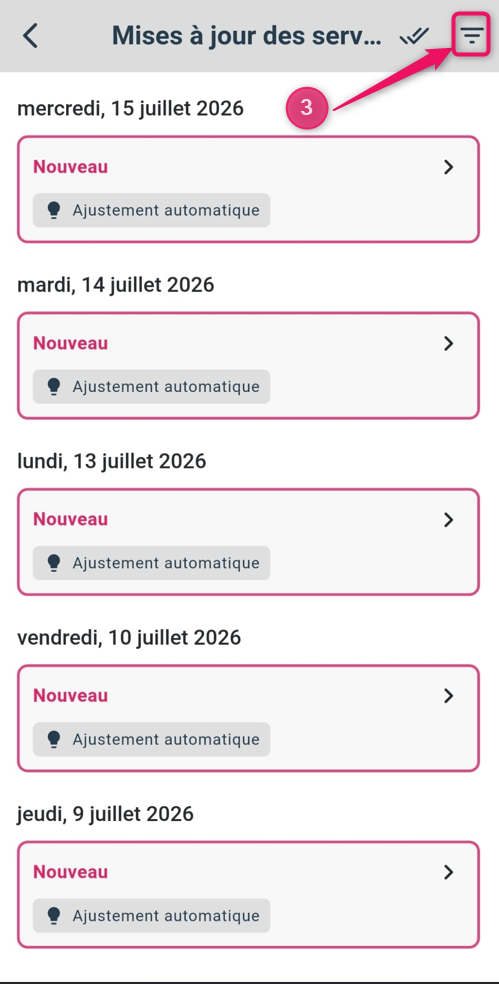Open the Nouveau card for 9 juillet

tap(249, 894)
